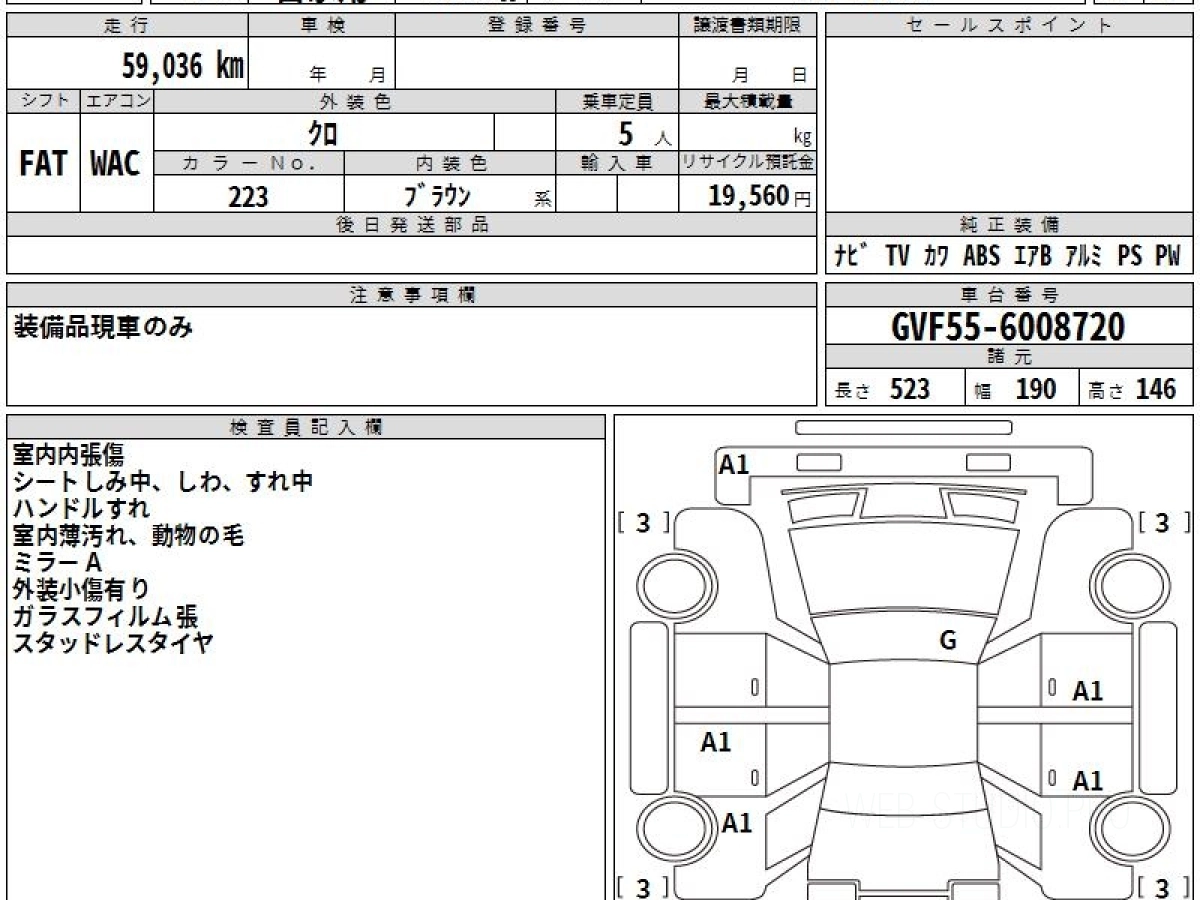Click the G mark on the windshield

(948, 641)
